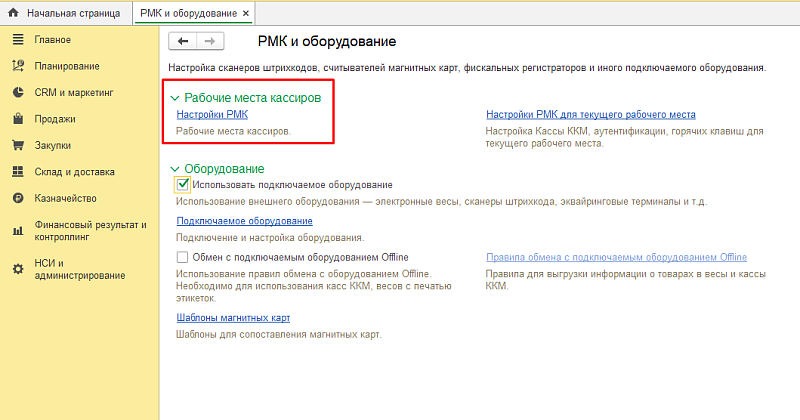Click the Продажи shopping bag icon
This screenshot has height=420, width=800.
pyautogui.click(x=17, y=119)
